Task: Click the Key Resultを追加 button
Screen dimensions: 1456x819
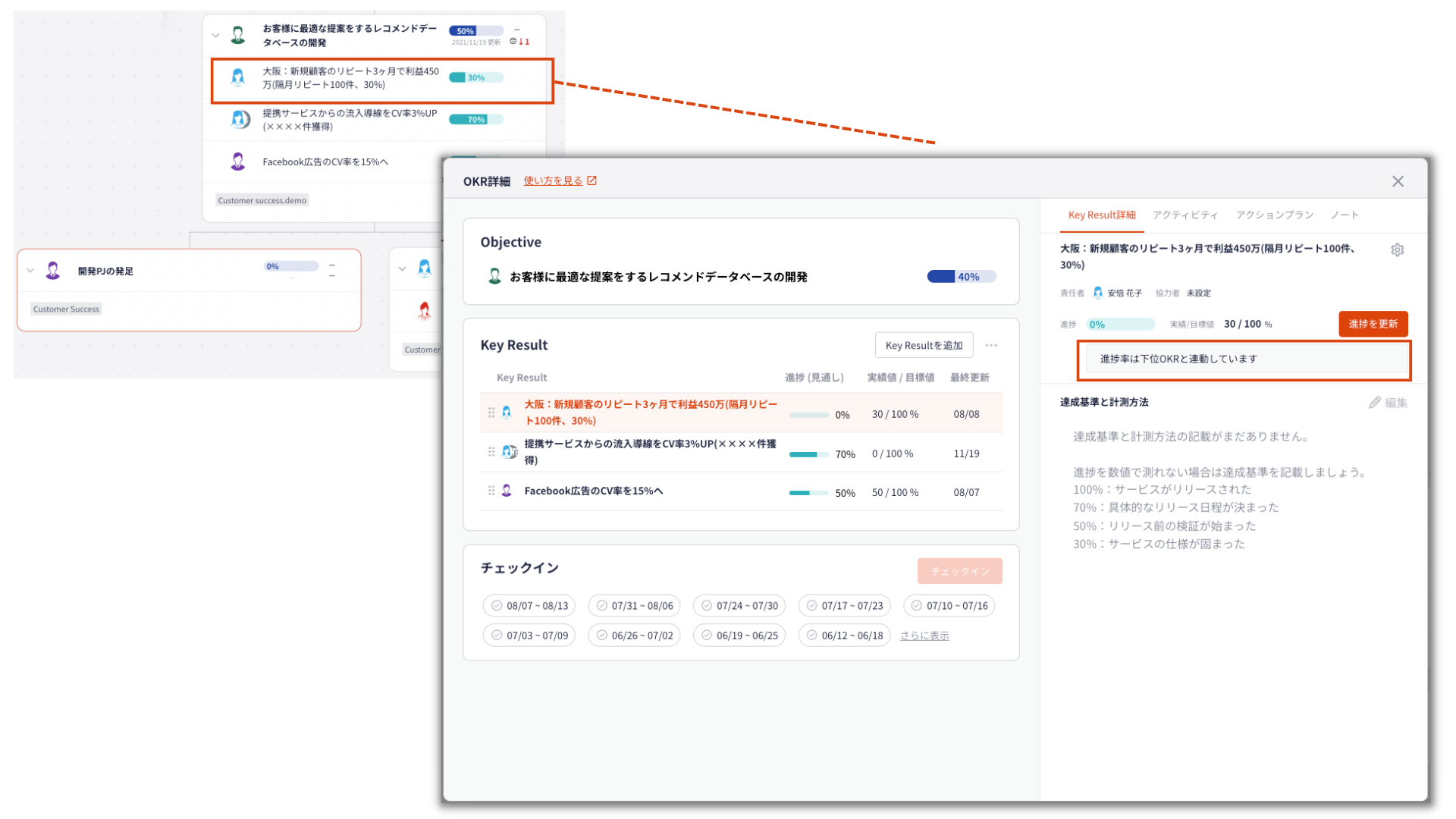Action: [x=924, y=345]
